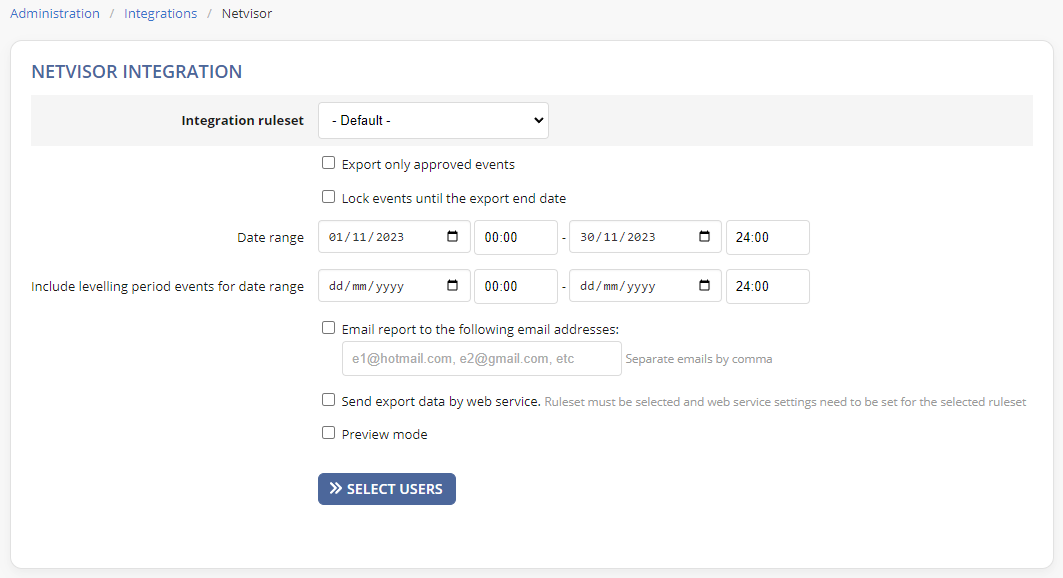This screenshot has height=578, width=1063.
Task: Open calendar picker for date range start
Action: [x=452, y=236]
